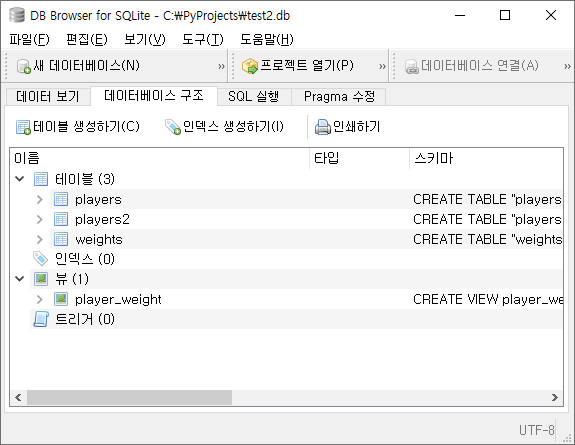This screenshot has height=445, width=575.
Task: Click the 새 데이터베이스(N) button label
Action: [x=87, y=66]
